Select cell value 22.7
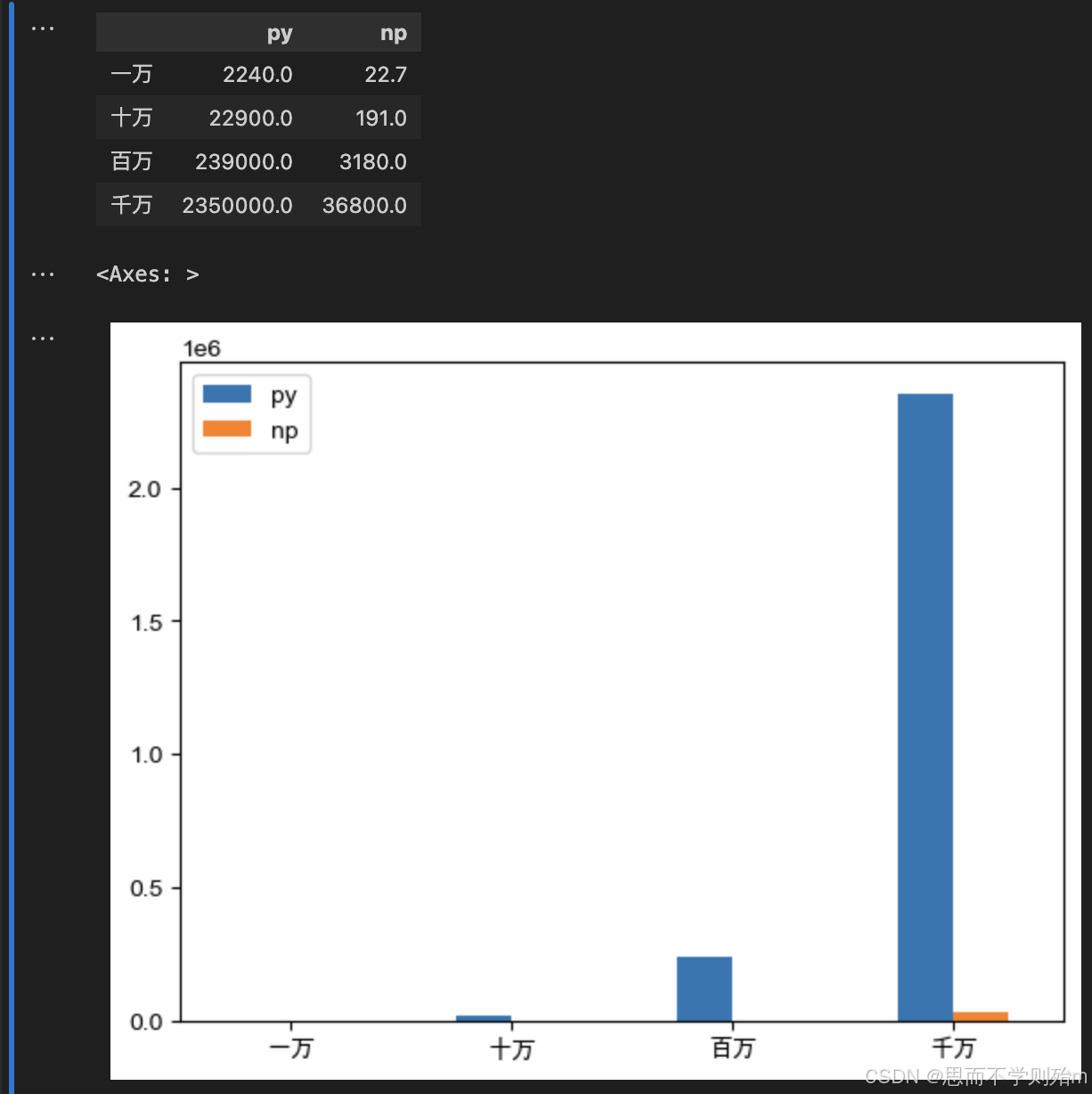 tap(386, 75)
